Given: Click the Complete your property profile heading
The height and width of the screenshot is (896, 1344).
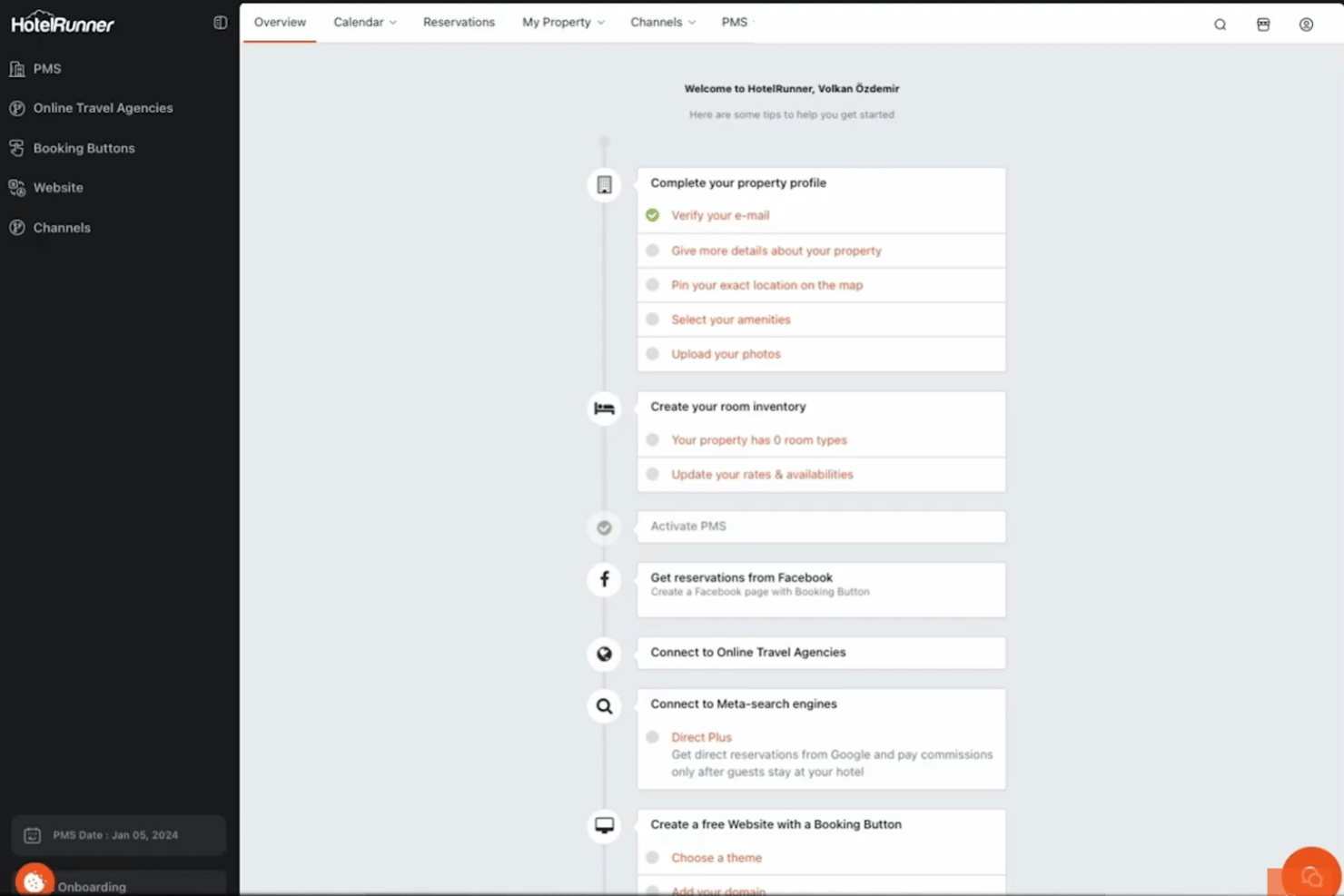Looking at the screenshot, I should (738, 182).
